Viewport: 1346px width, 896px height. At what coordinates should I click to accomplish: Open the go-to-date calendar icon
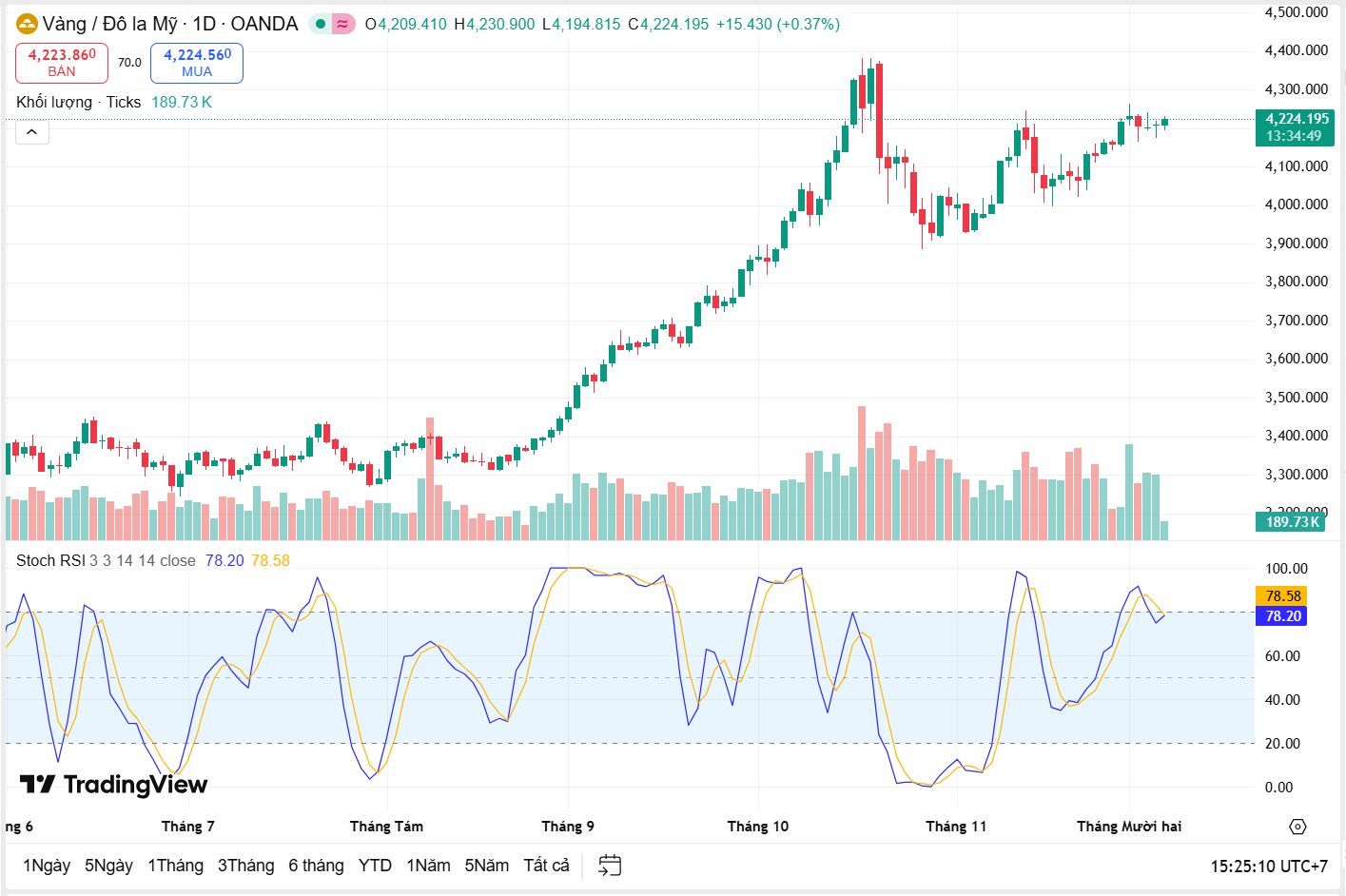point(610,865)
